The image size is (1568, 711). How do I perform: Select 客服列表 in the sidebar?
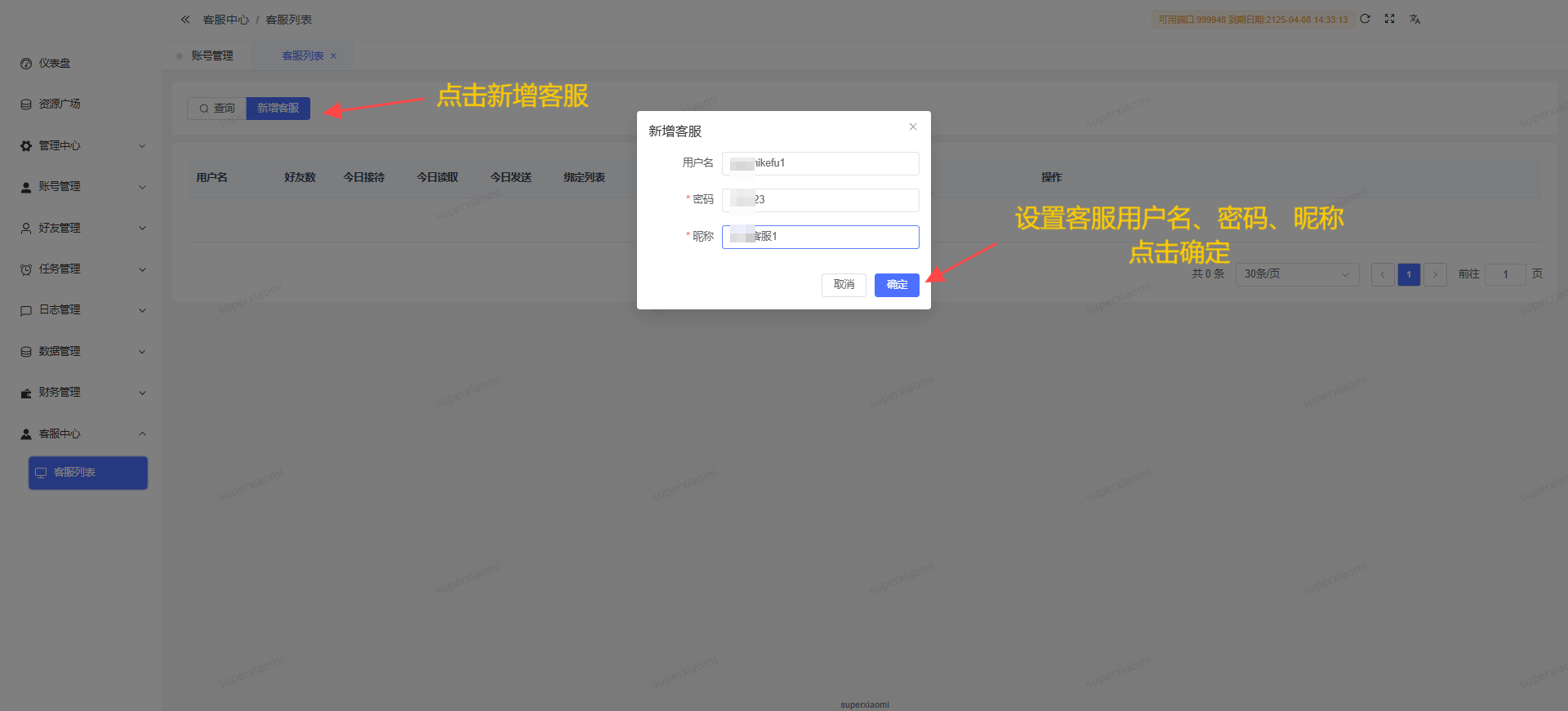click(x=88, y=473)
